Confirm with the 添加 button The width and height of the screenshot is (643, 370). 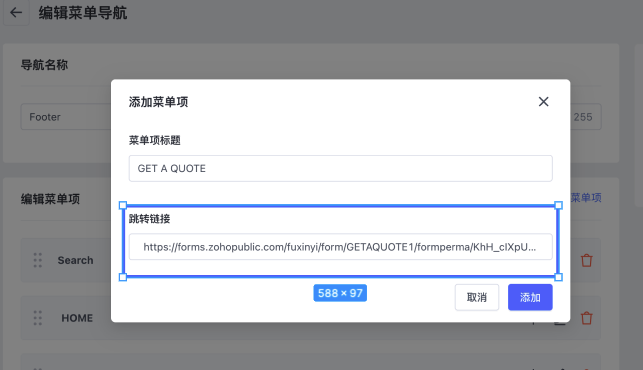[x=530, y=297]
